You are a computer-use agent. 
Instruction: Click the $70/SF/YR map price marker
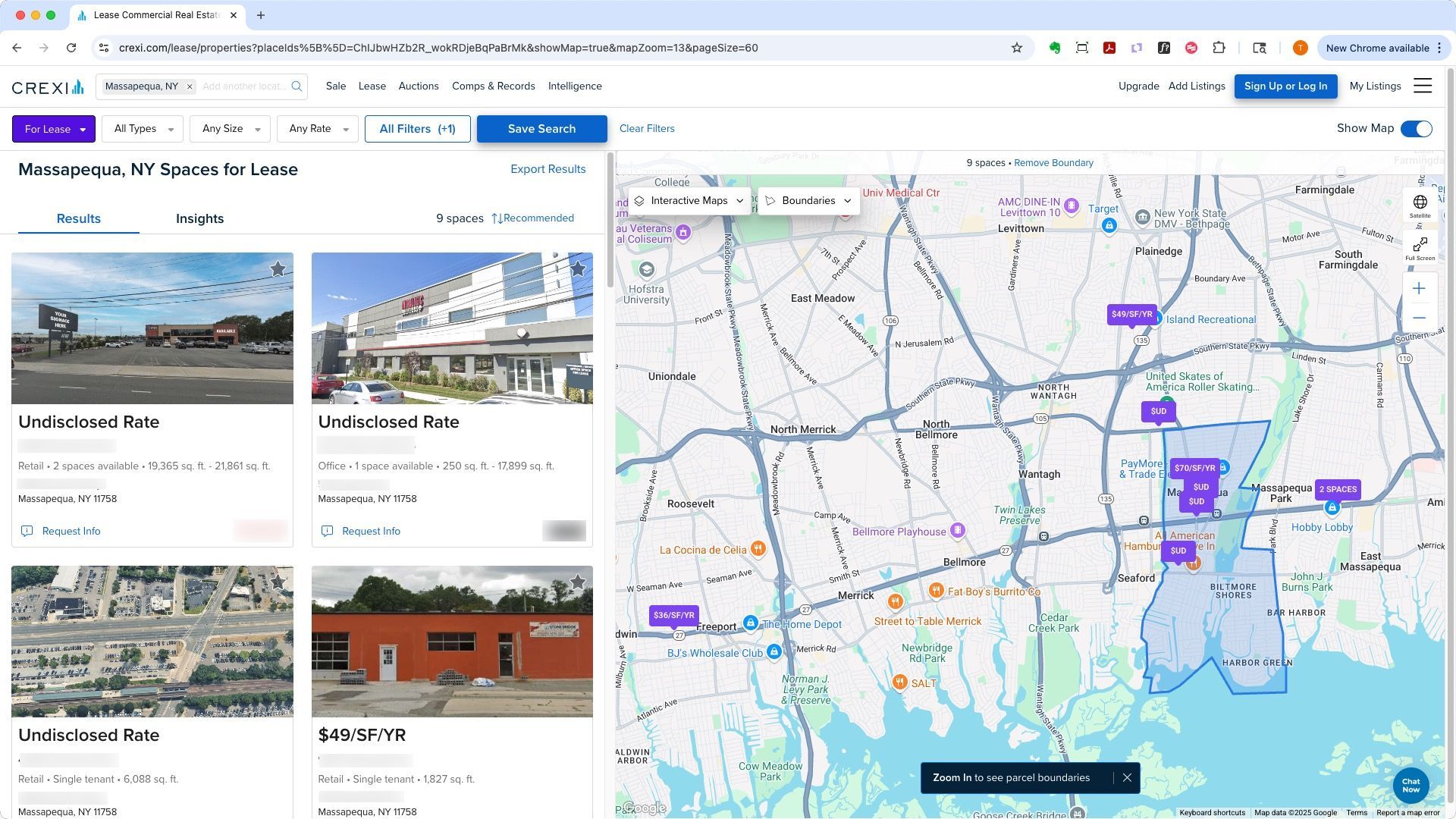tap(1194, 468)
